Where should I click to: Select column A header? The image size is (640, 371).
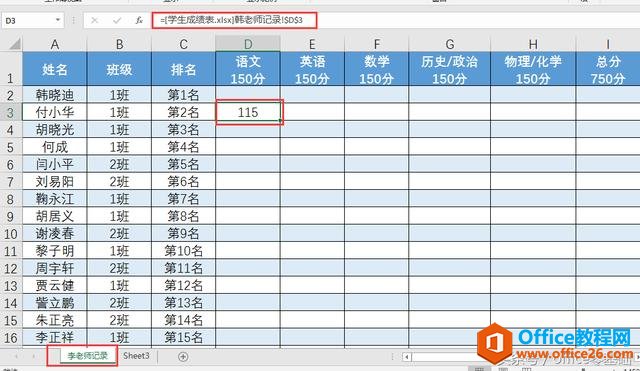click(x=55, y=44)
